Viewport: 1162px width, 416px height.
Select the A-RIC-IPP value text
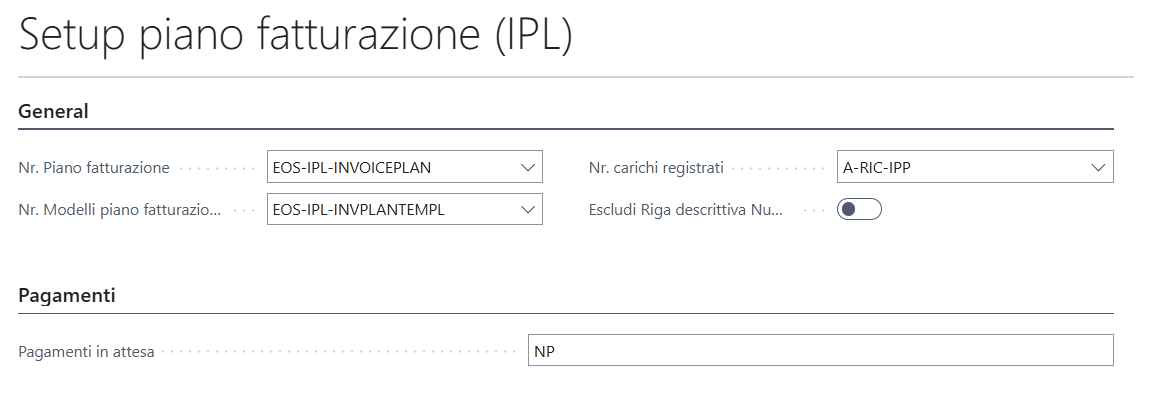tap(877, 168)
